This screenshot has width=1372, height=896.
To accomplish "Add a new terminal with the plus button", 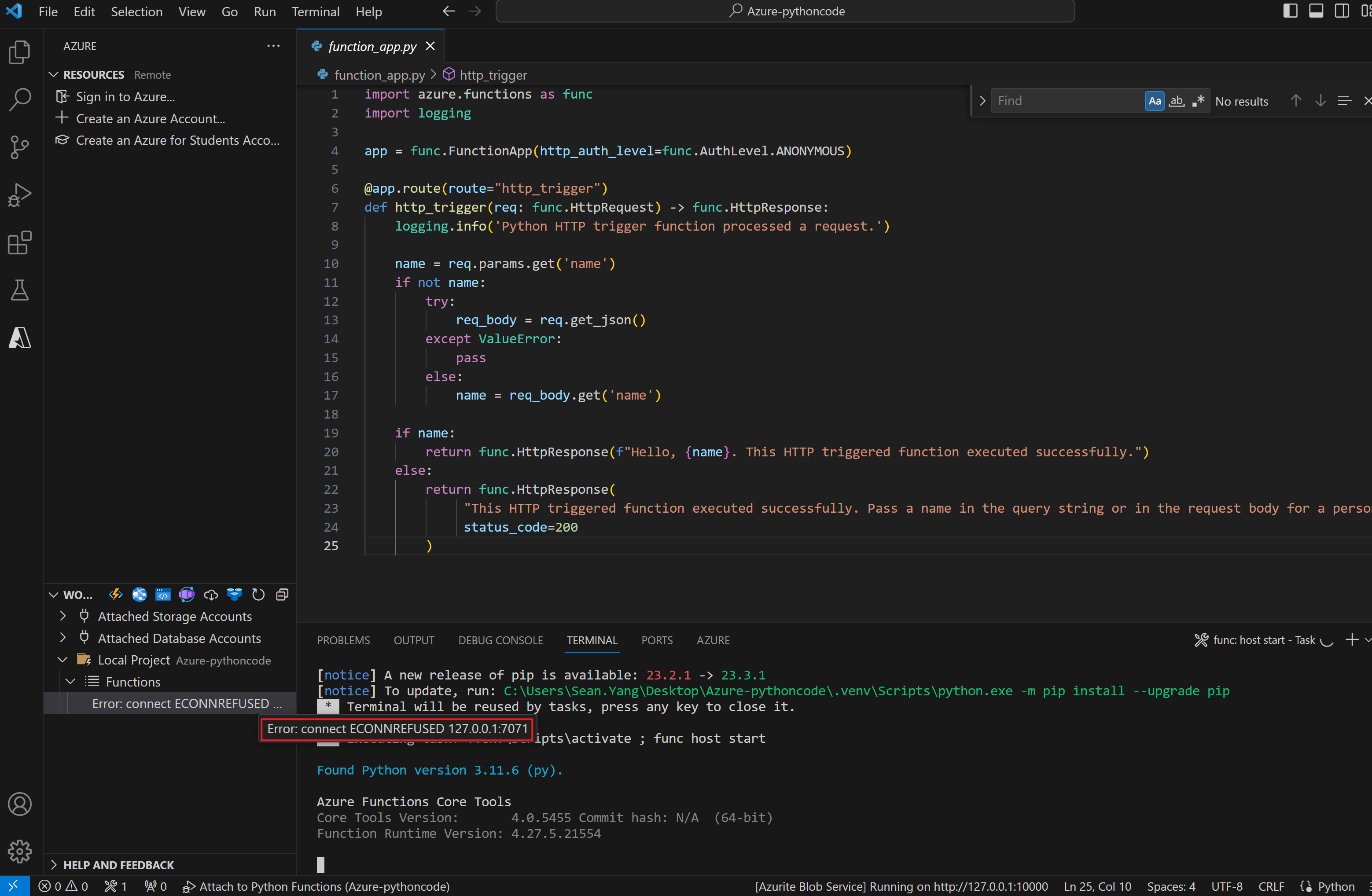I will [x=1351, y=639].
